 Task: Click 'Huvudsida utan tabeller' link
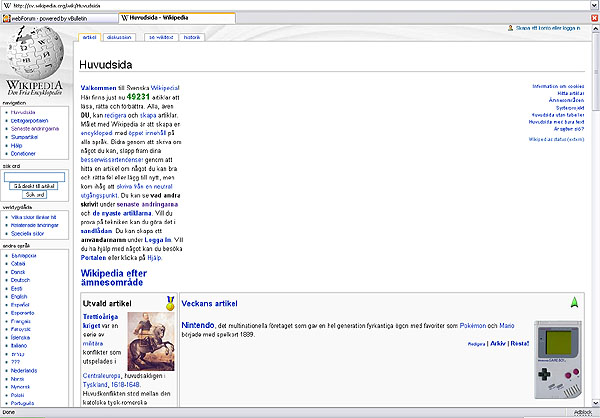[x=558, y=115]
